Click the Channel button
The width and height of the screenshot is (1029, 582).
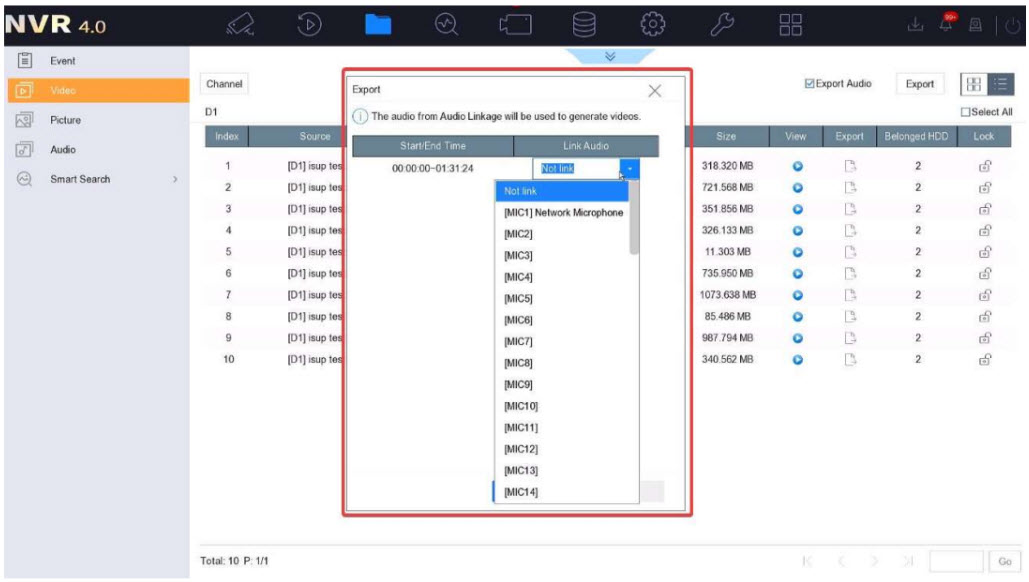[225, 85]
